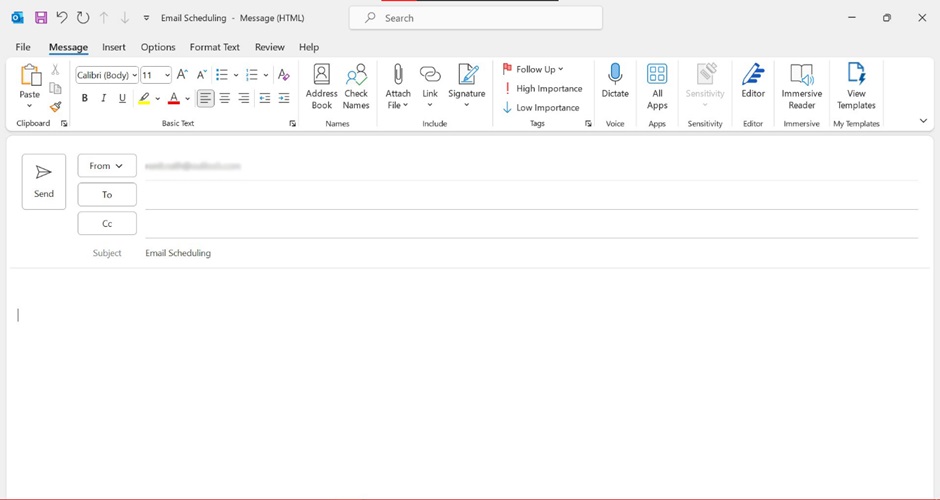Redo the last action
The image size is (940, 500).
83,18
